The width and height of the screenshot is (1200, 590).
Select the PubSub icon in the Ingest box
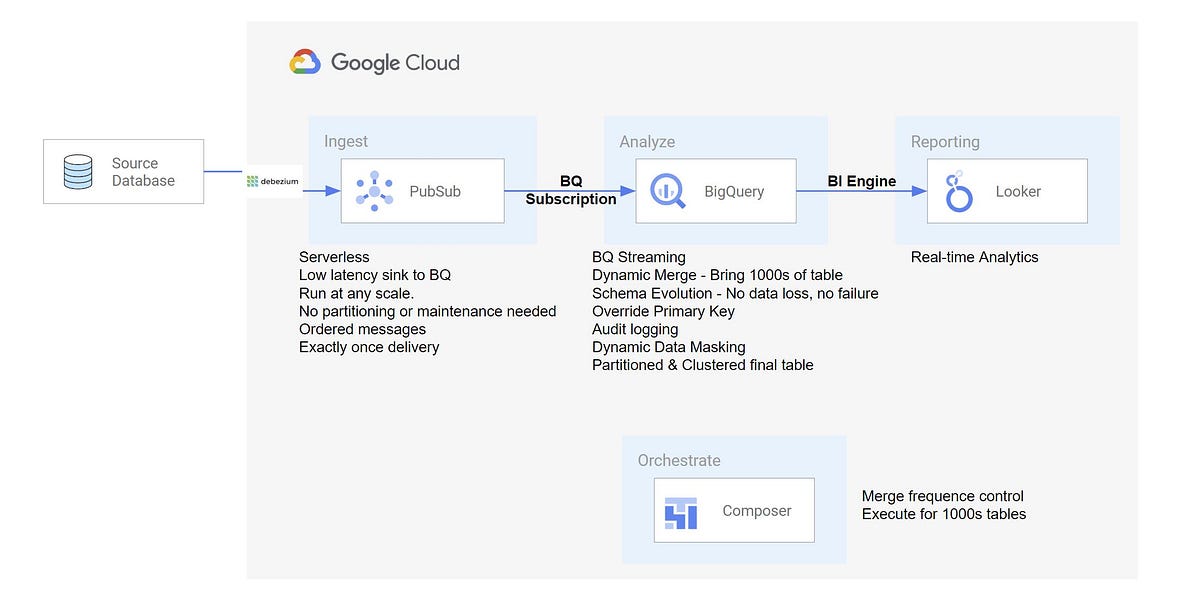pos(374,190)
